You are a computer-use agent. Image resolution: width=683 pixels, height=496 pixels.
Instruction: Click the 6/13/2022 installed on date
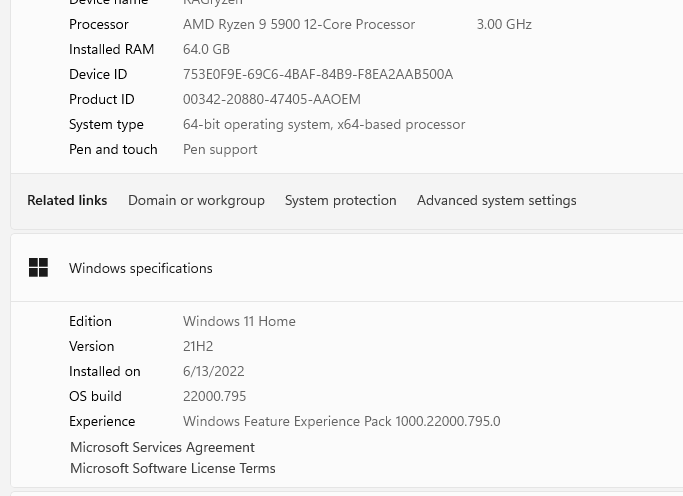point(213,371)
